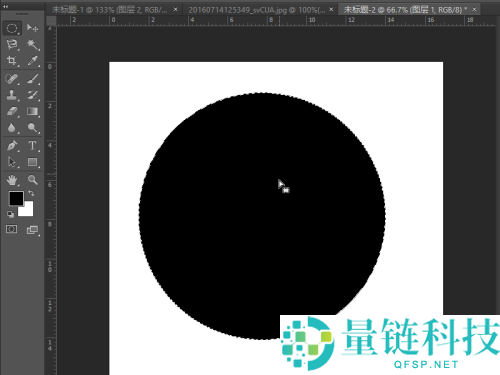This screenshot has height=375, width=500.
Task: Select the Blur tool
Action: pyautogui.click(x=12, y=127)
